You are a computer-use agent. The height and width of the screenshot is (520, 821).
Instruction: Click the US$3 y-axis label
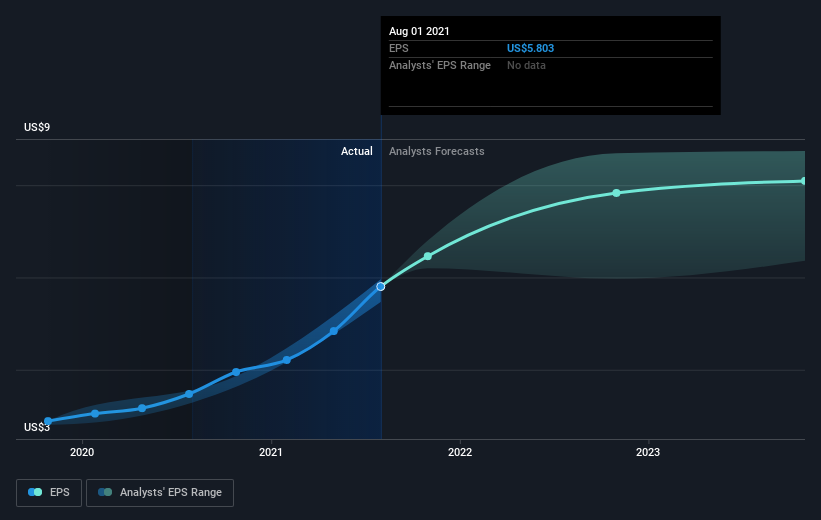pyautogui.click(x=37, y=427)
